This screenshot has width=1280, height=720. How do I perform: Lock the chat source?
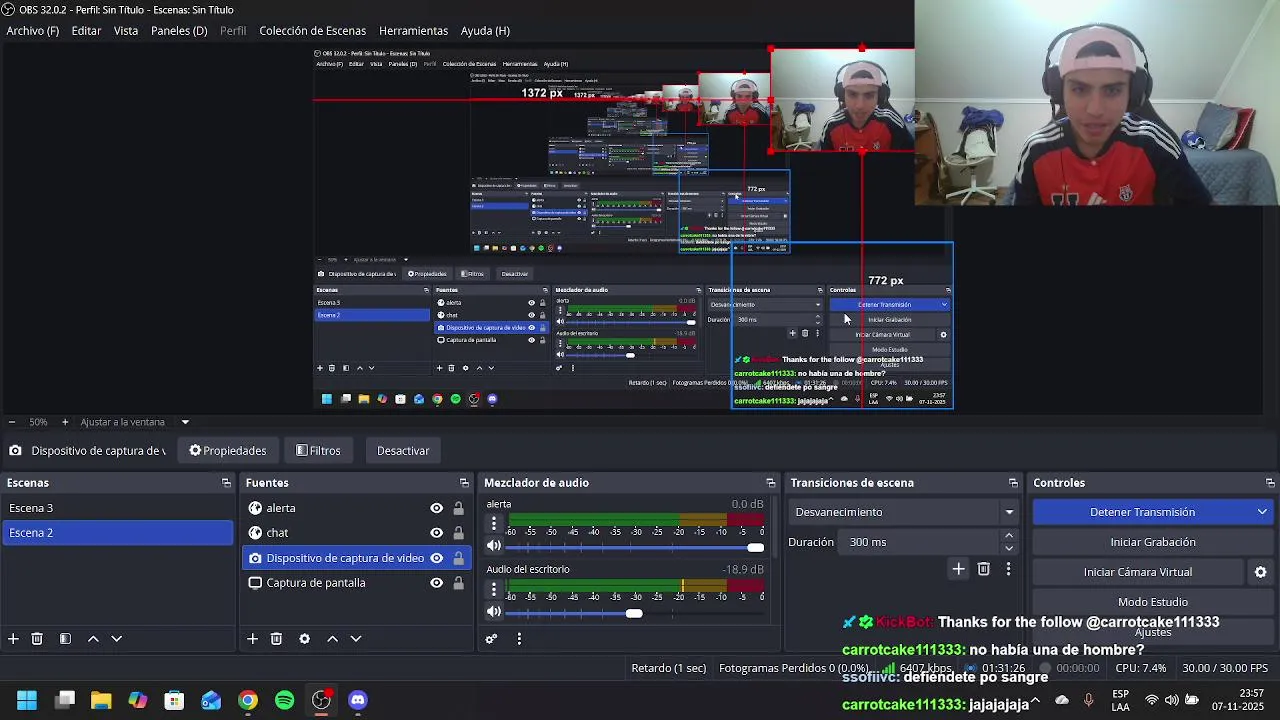458,533
